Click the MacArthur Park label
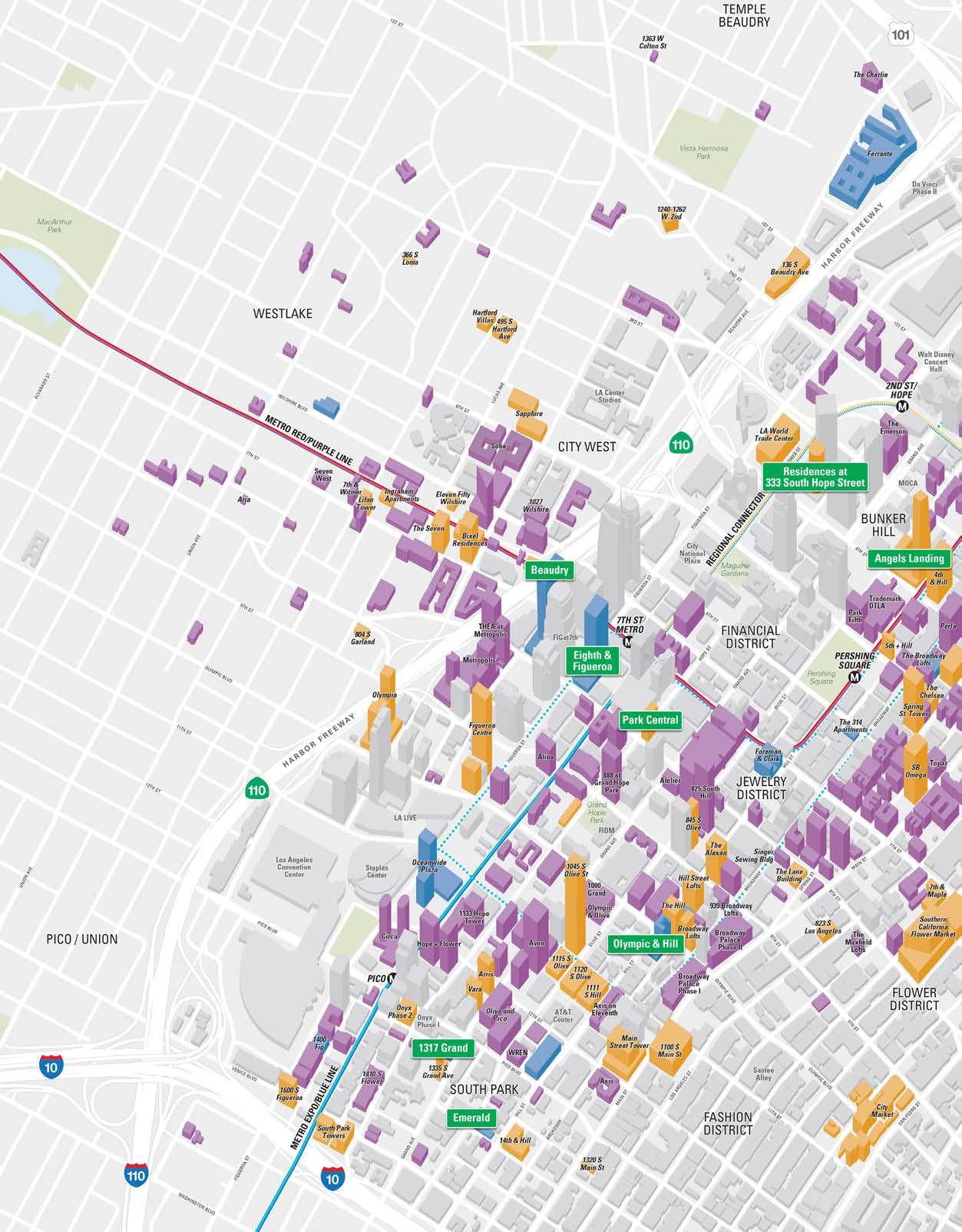Image resolution: width=962 pixels, height=1232 pixels. pyautogui.click(x=55, y=225)
